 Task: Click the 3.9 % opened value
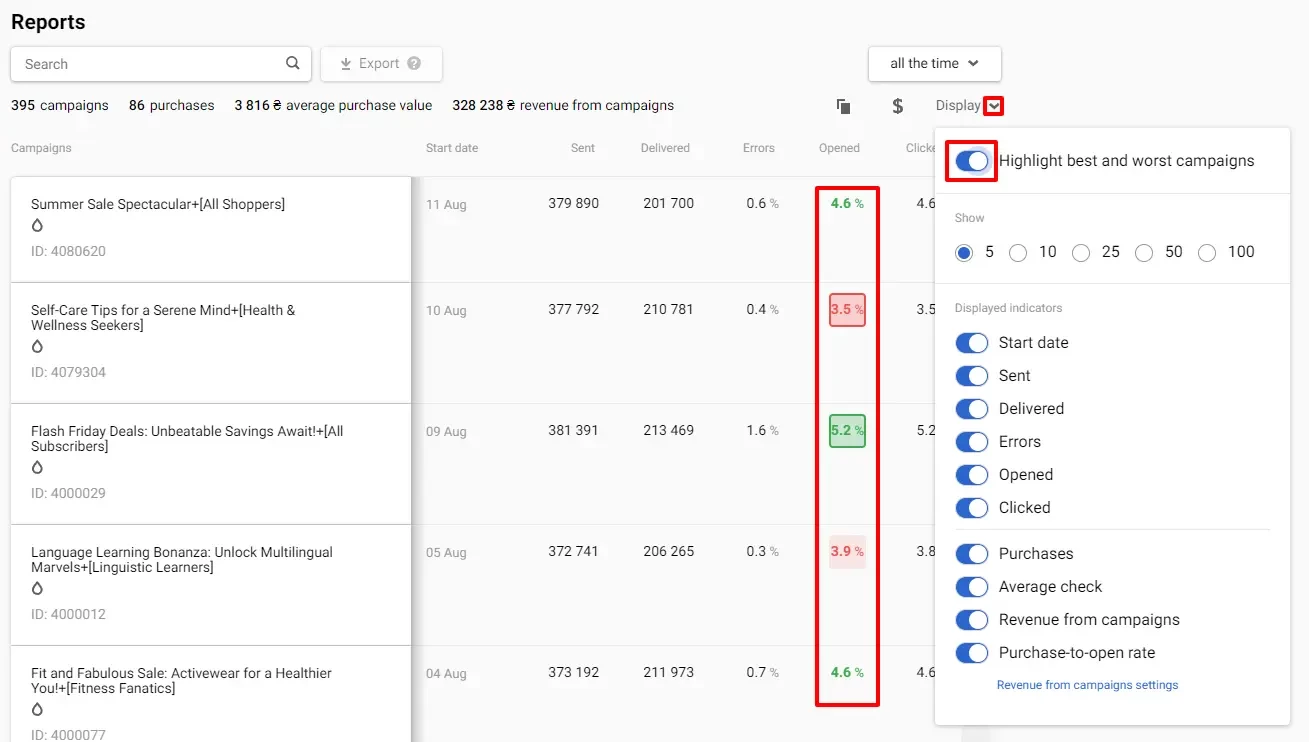pyautogui.click(x=847, y=552)
